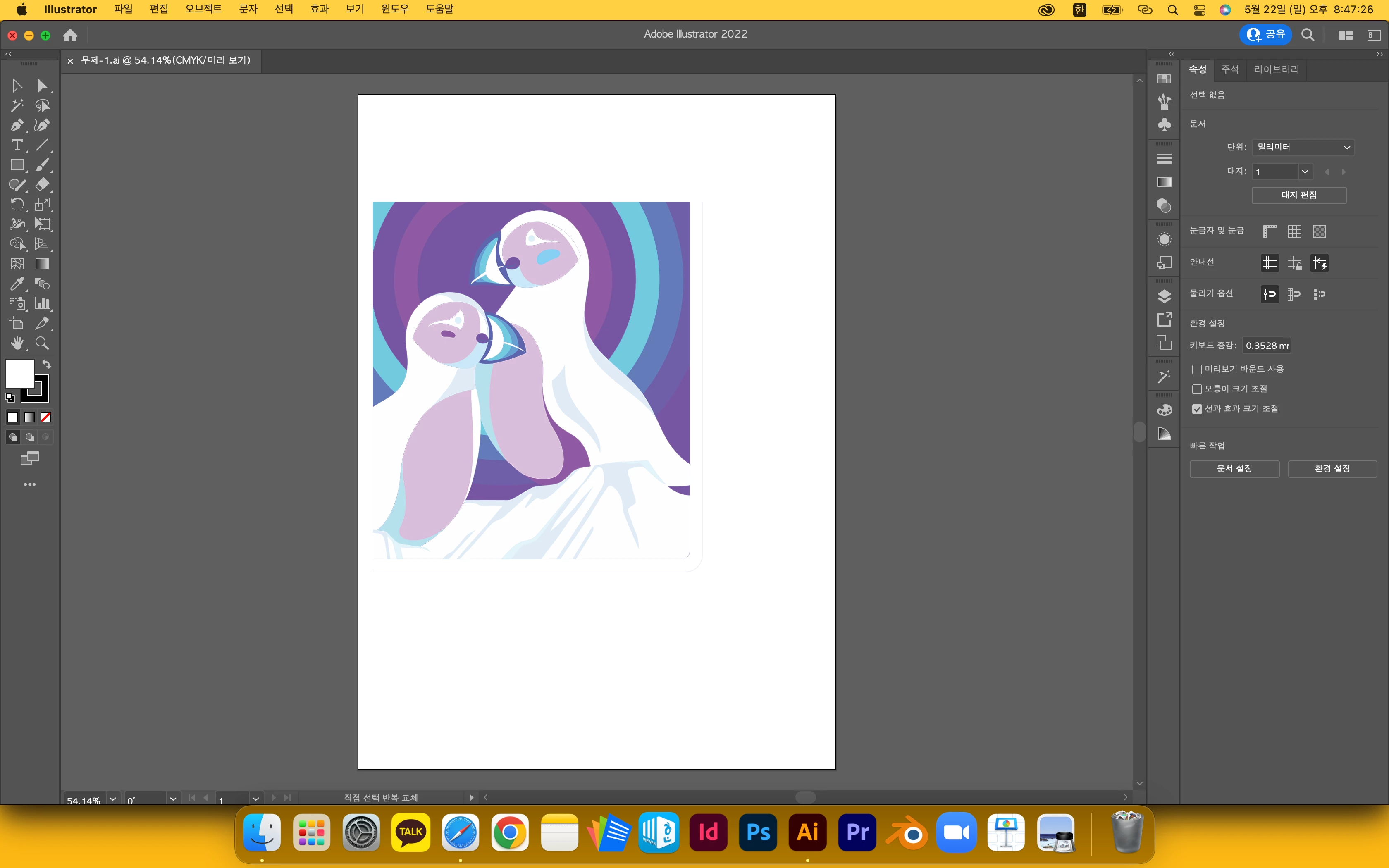Image resolution: width=1389 pixels, height=868 pixels.
Task: Uncheck 선과 효과 크기 조절 checkbox
Action: pyautogui.click(x=1197, y=409)
